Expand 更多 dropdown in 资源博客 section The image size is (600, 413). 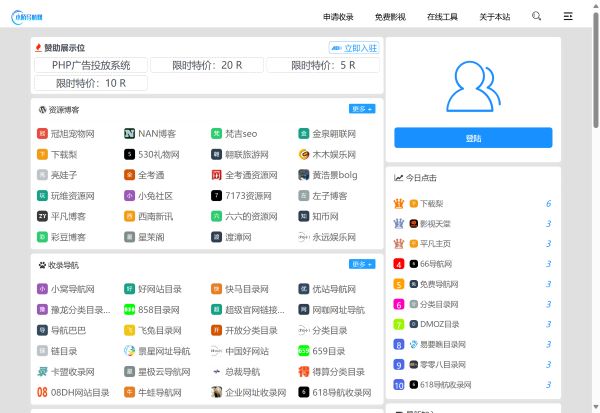pyautogui.click(x=362, y=109)
